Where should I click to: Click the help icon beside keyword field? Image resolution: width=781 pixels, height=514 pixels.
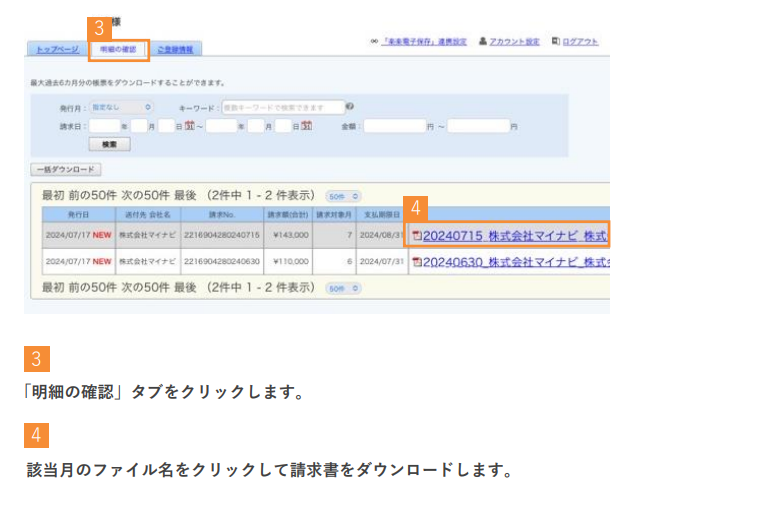[351, 106]
